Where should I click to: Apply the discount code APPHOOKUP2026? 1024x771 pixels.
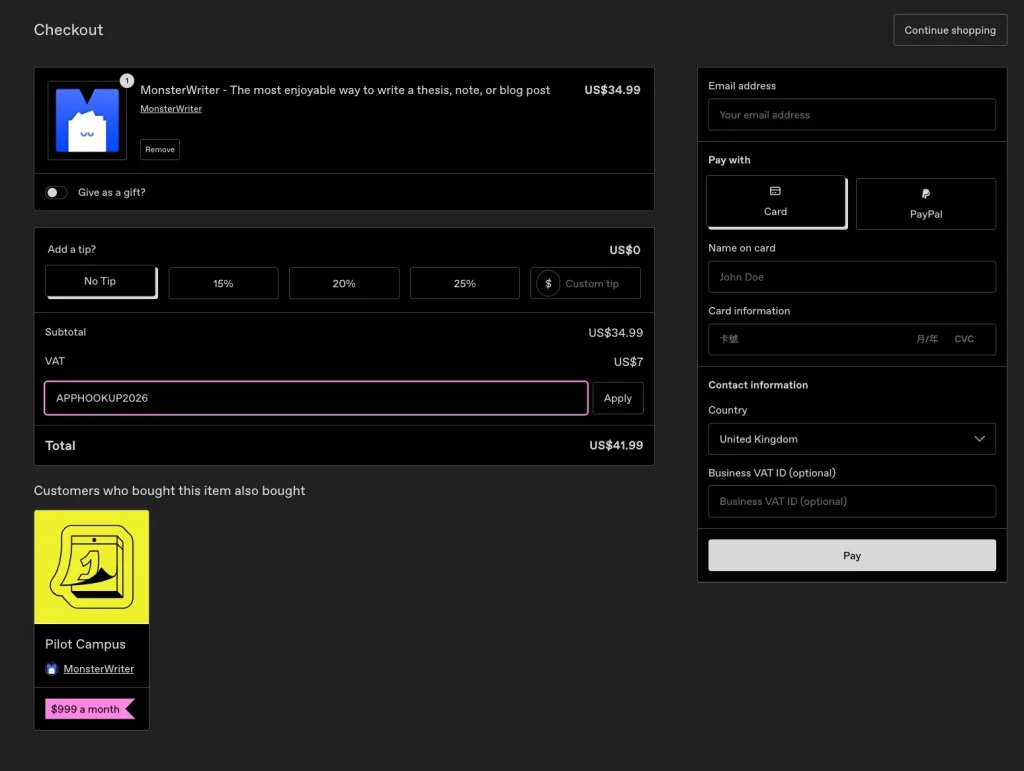click(617, 398)
